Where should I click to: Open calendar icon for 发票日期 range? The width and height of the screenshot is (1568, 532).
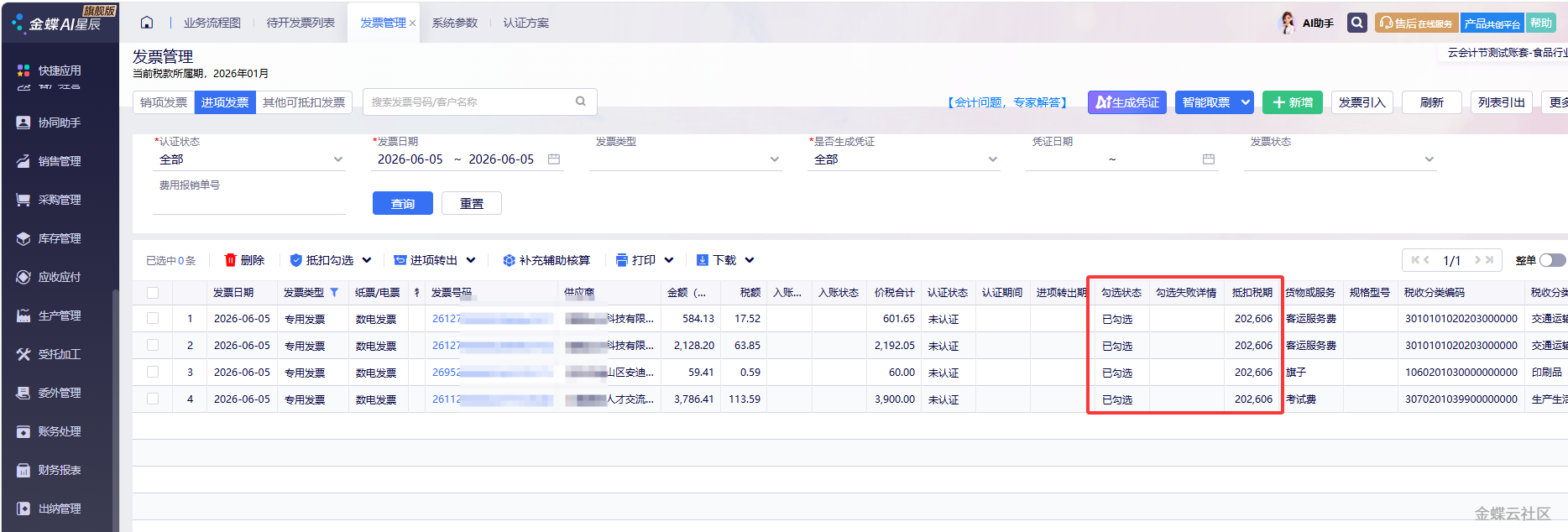554,159
